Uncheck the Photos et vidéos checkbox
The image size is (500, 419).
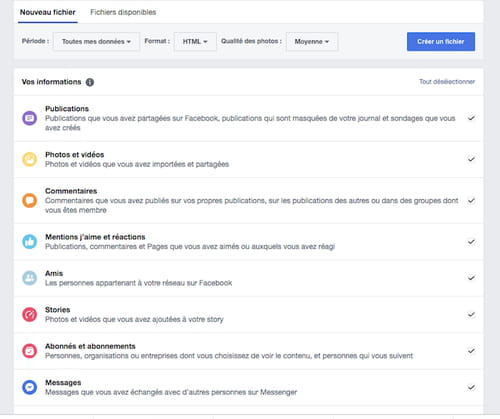click(471, 159)
